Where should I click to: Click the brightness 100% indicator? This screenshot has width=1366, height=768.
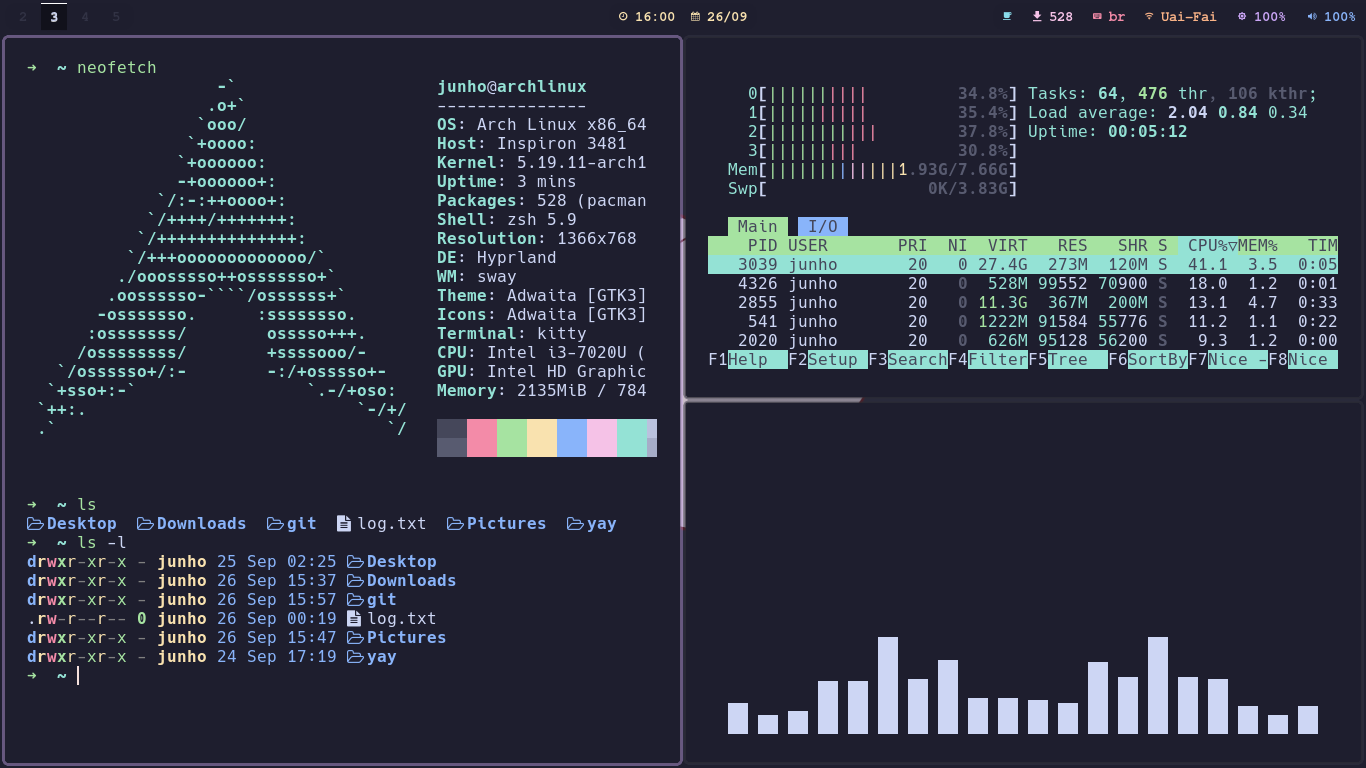coord(1262,16)
